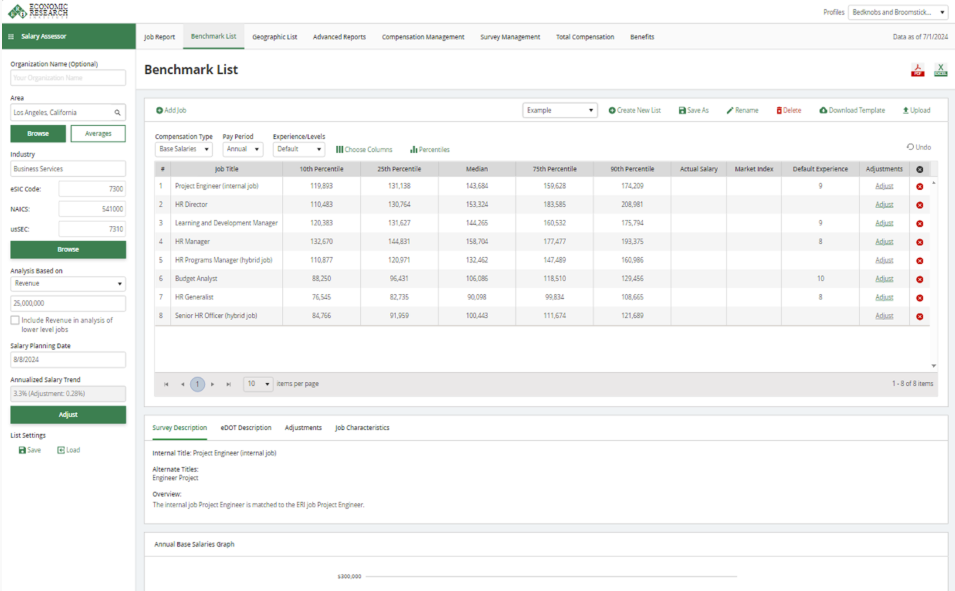Viewport: 955px width, 591px height.
Task: Load list settings
Action: click(x=69, y=450)
